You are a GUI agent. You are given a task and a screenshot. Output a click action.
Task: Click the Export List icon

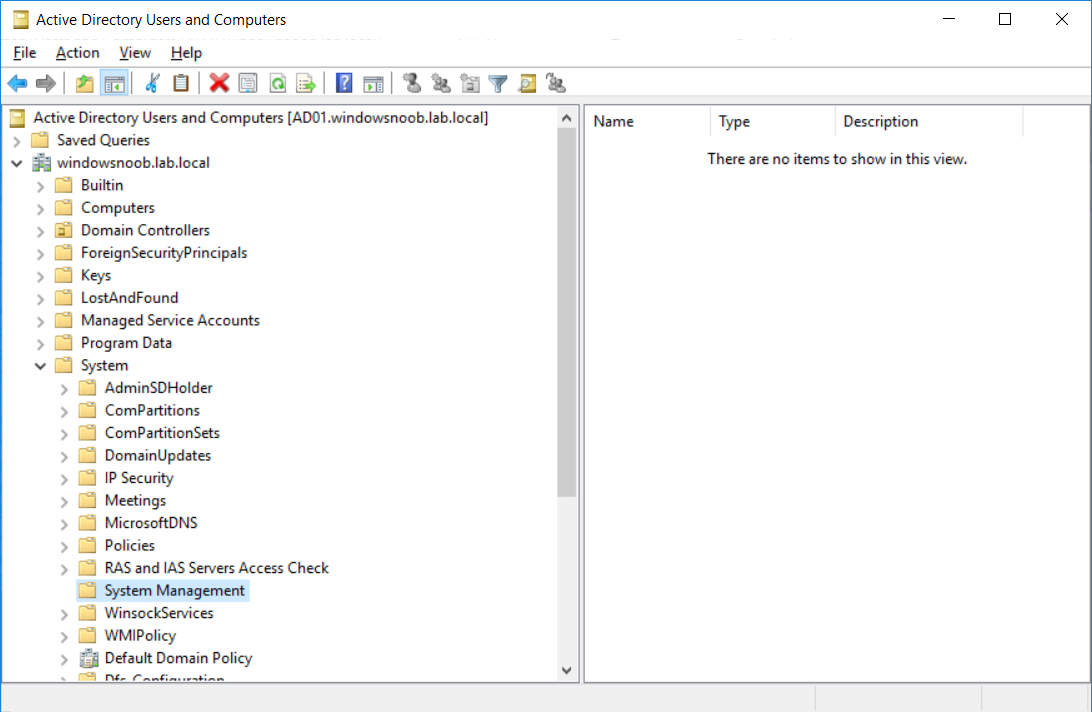[x=306, y=84]
